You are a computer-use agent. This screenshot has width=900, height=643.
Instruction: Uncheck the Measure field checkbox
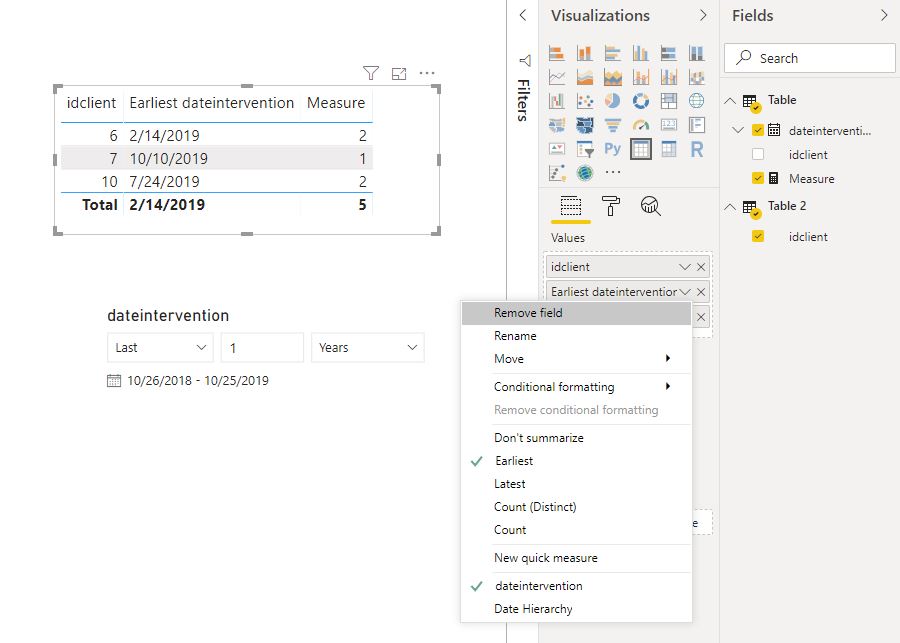click(x=758, y=179)
